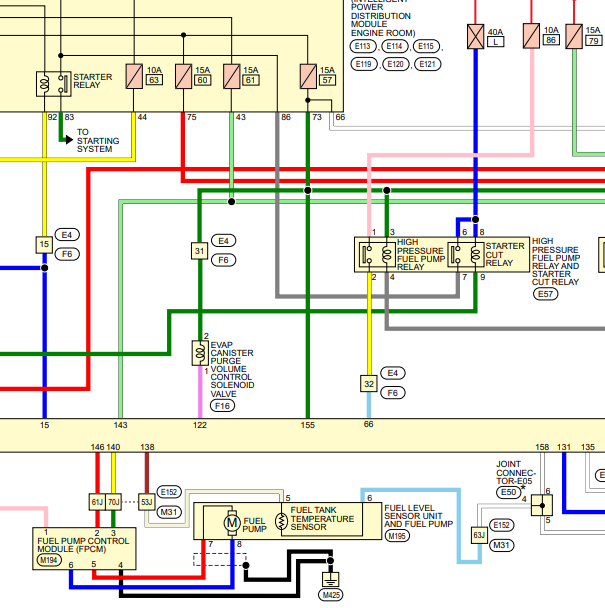Image resolution: width=605 pixels, height=608 pixels.
Task: Select the joint connector E05 junction box
Action: point(542,505)
